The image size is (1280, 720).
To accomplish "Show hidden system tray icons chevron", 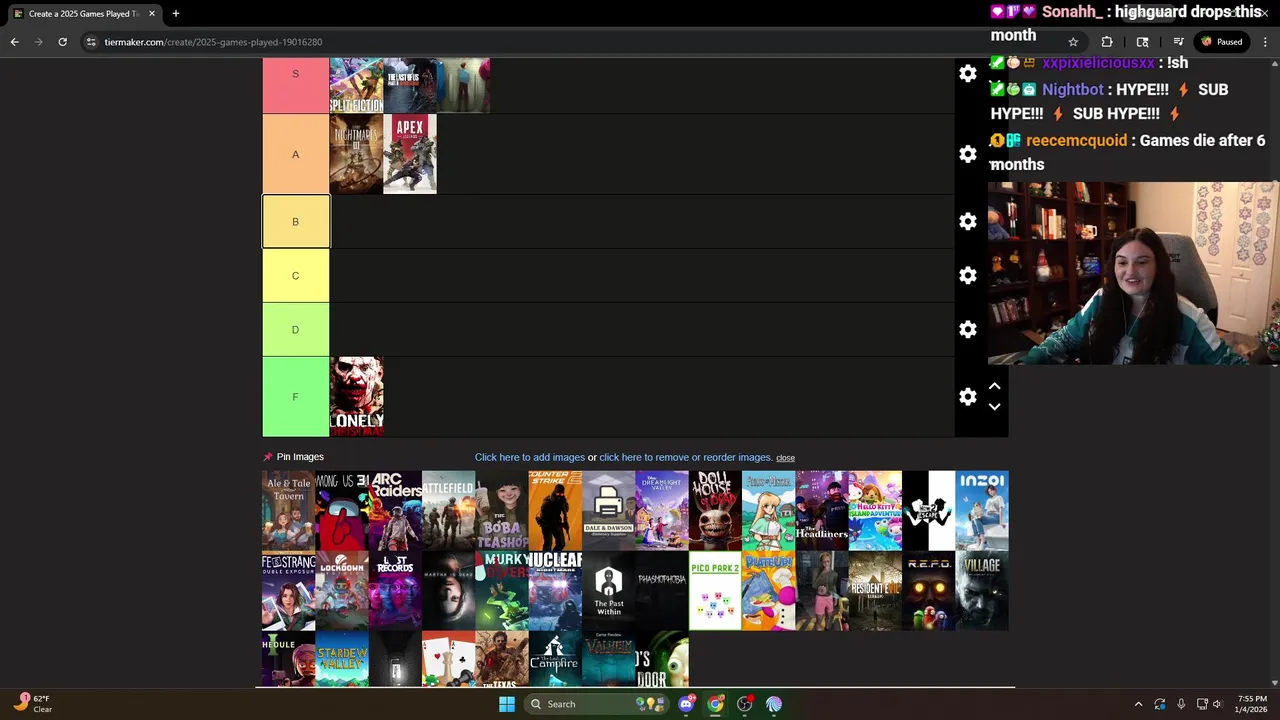I will pos(1138,704).
